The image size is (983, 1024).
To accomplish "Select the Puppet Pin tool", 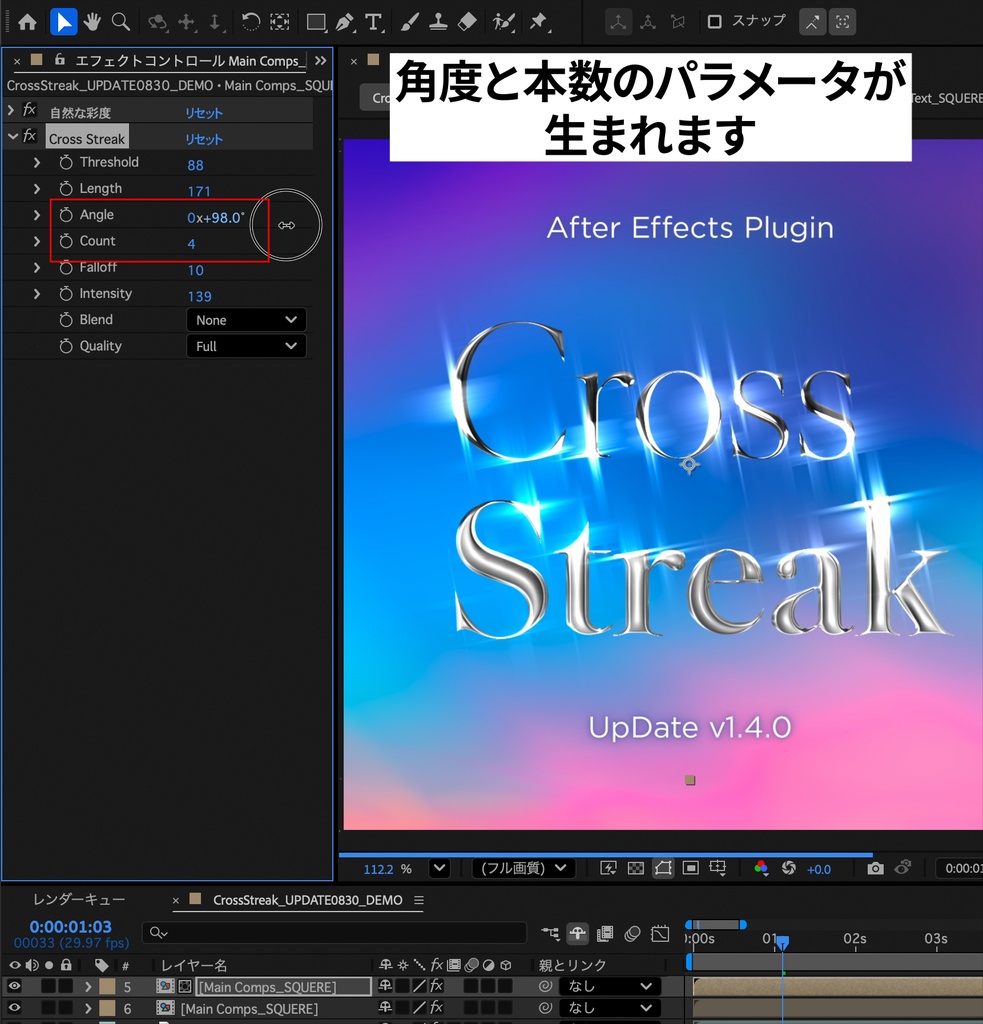I will pyautogui.click(x=539, y=22).
